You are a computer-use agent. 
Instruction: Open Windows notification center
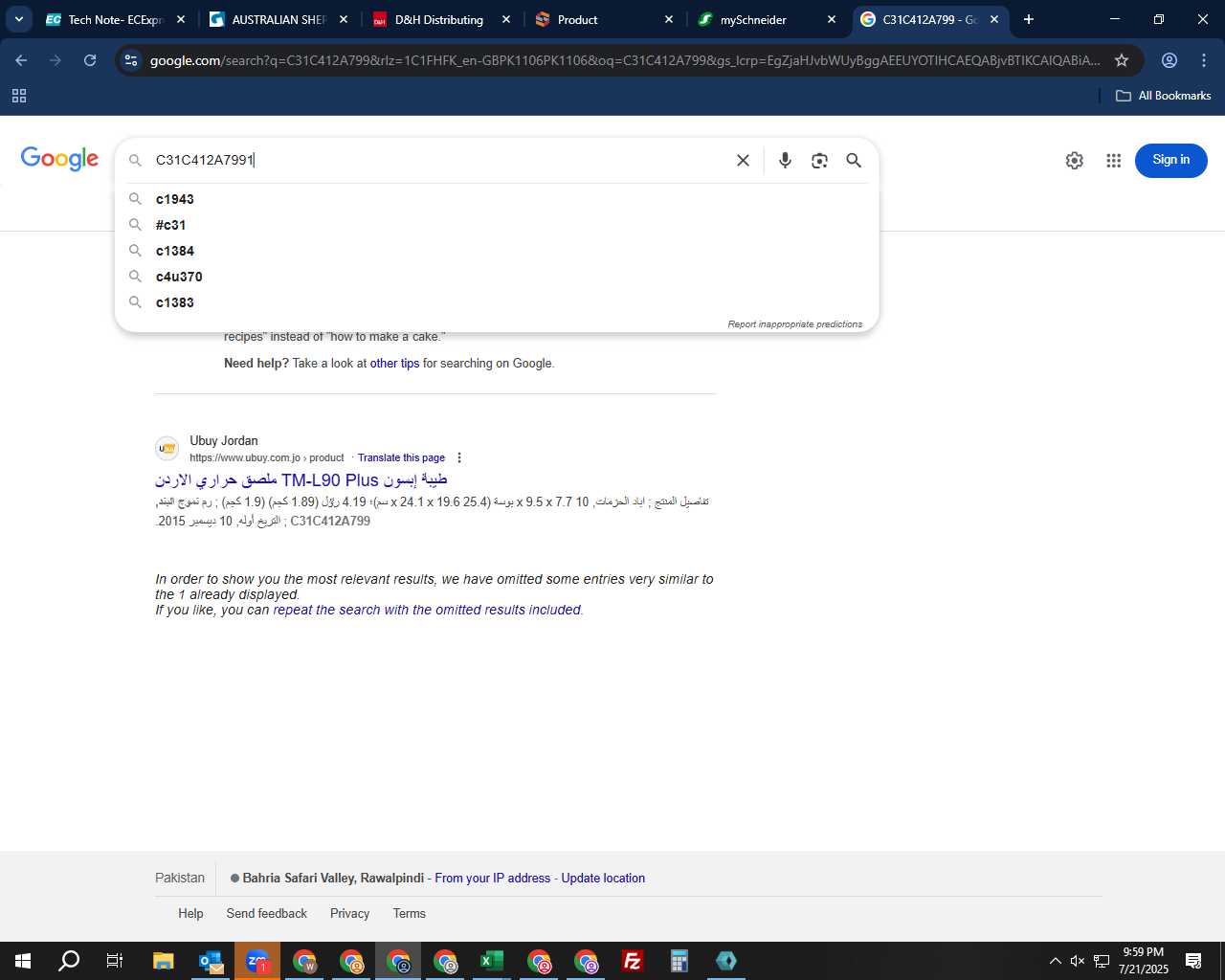pos(1193,961)
